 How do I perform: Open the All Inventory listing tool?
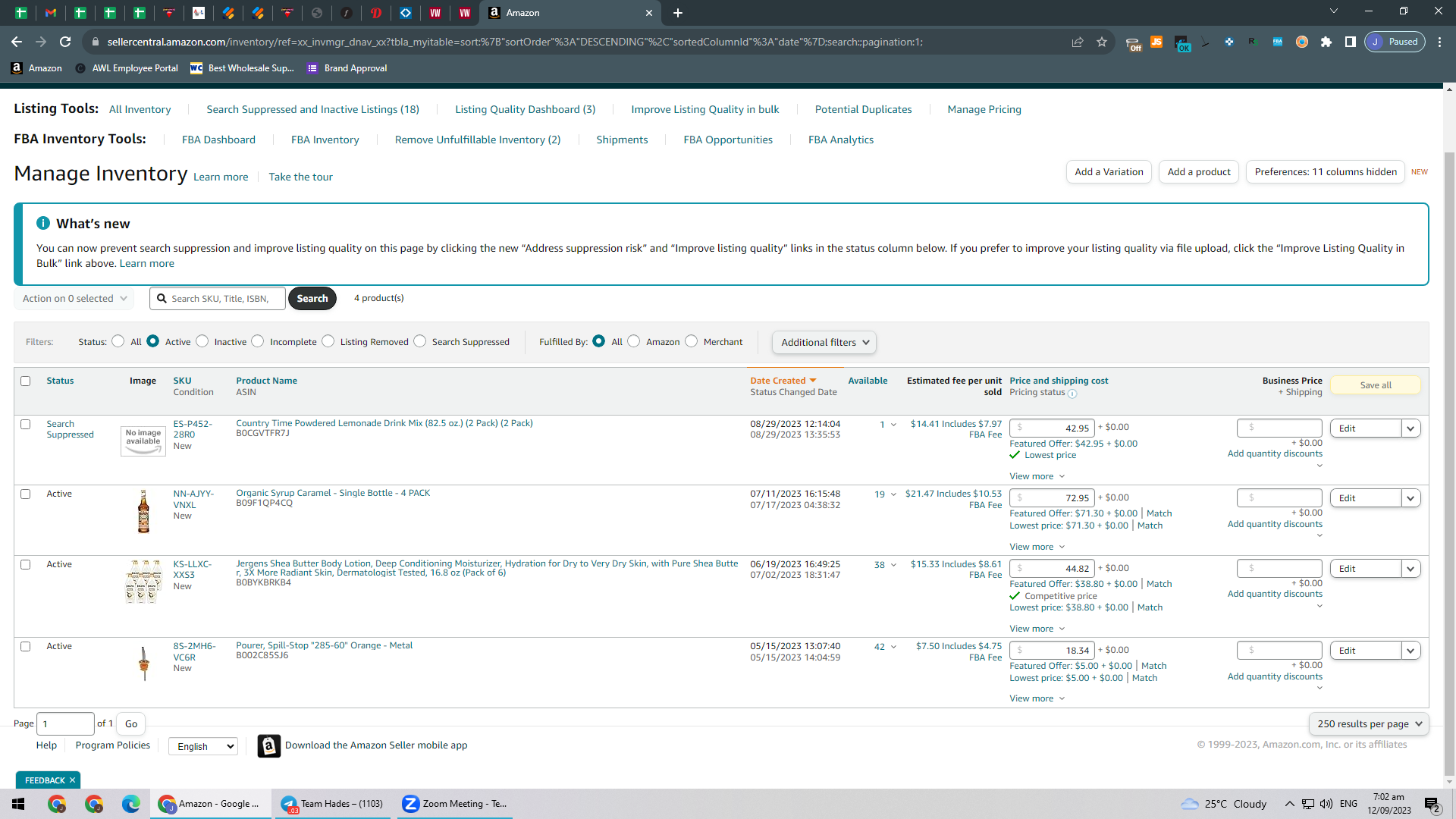[x=140, y=109]
